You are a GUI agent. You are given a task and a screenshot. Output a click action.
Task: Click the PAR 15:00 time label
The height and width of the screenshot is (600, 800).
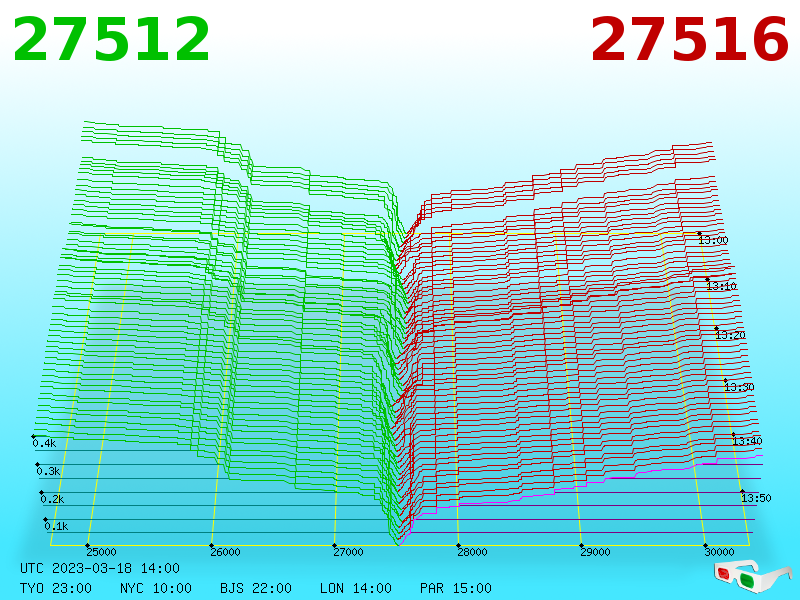pyautogui.click(x=456, y=588)
